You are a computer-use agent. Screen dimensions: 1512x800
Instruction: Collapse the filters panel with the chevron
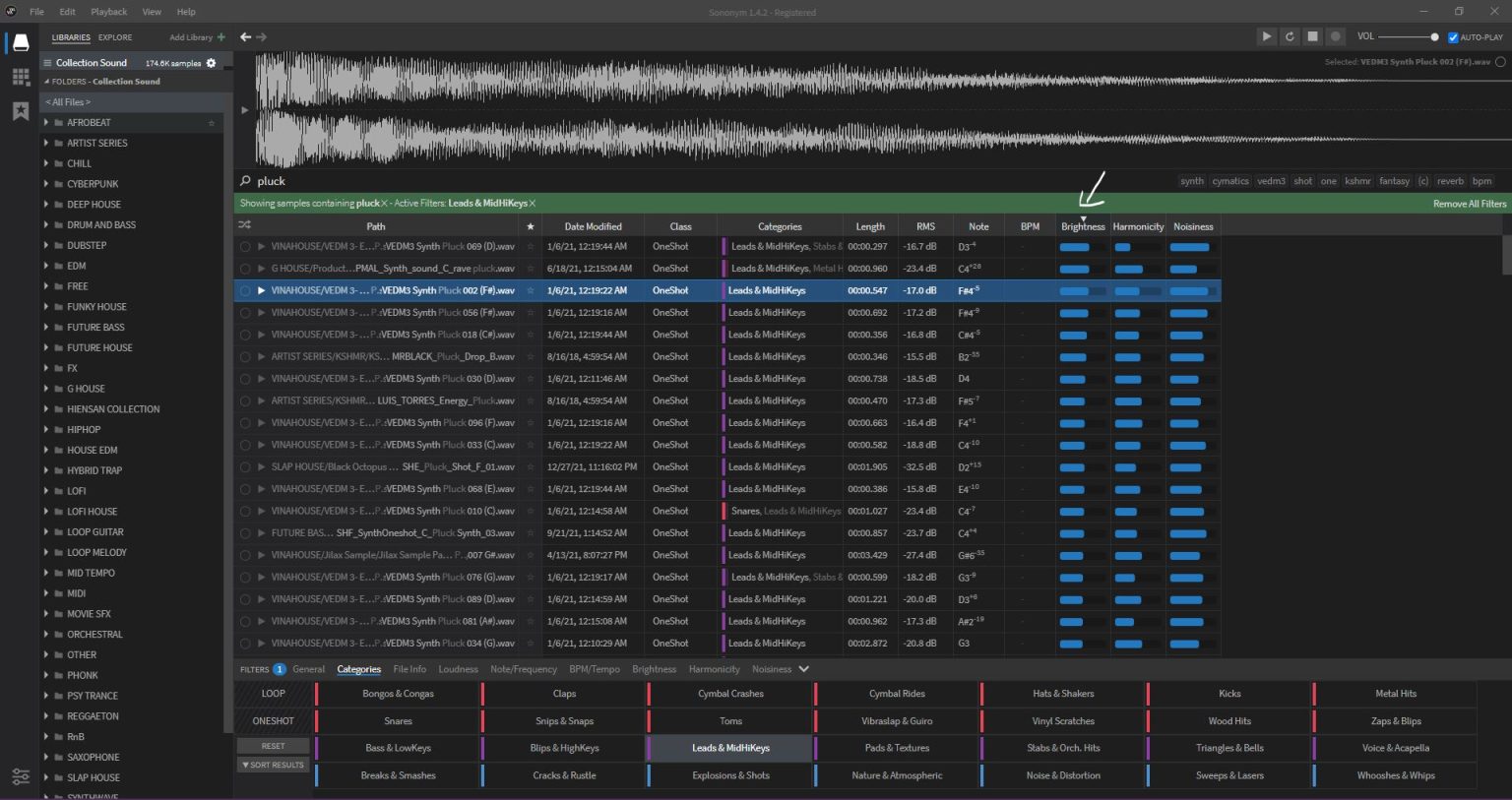tap(804, 669)
